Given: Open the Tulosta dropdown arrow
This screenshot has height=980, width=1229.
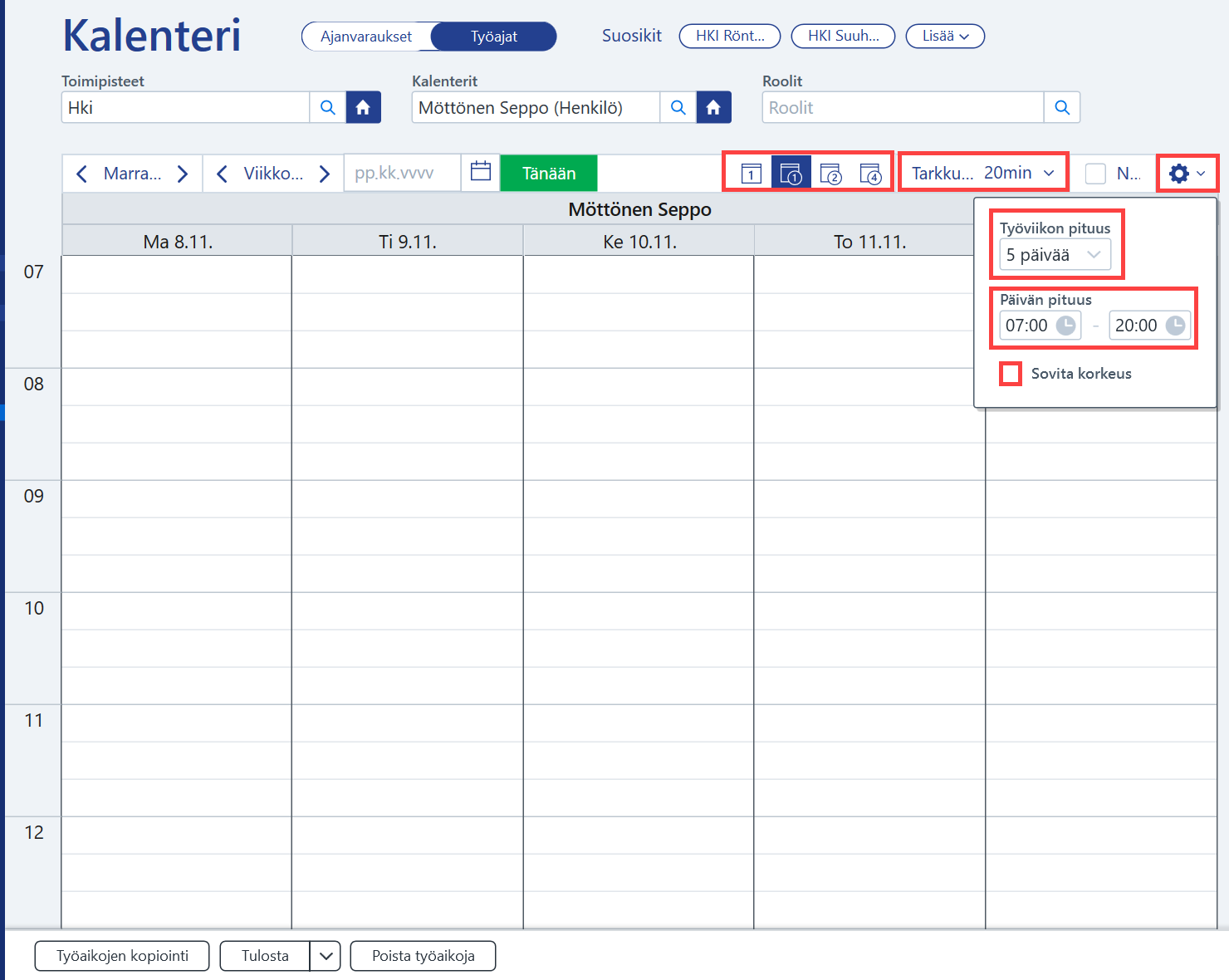Looking at the screenshot, I should (326, 956).
